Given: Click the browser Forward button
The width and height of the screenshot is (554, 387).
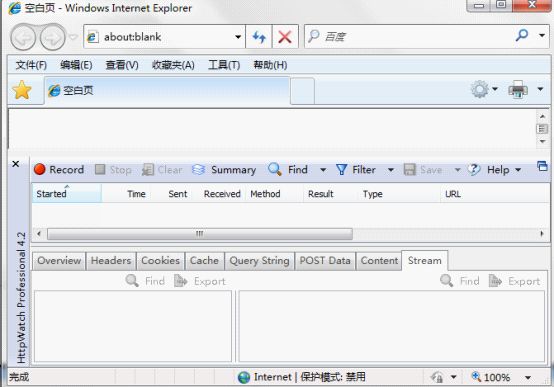Looking at the screenshot, I should pyautogui.click(x=53, y=37).
